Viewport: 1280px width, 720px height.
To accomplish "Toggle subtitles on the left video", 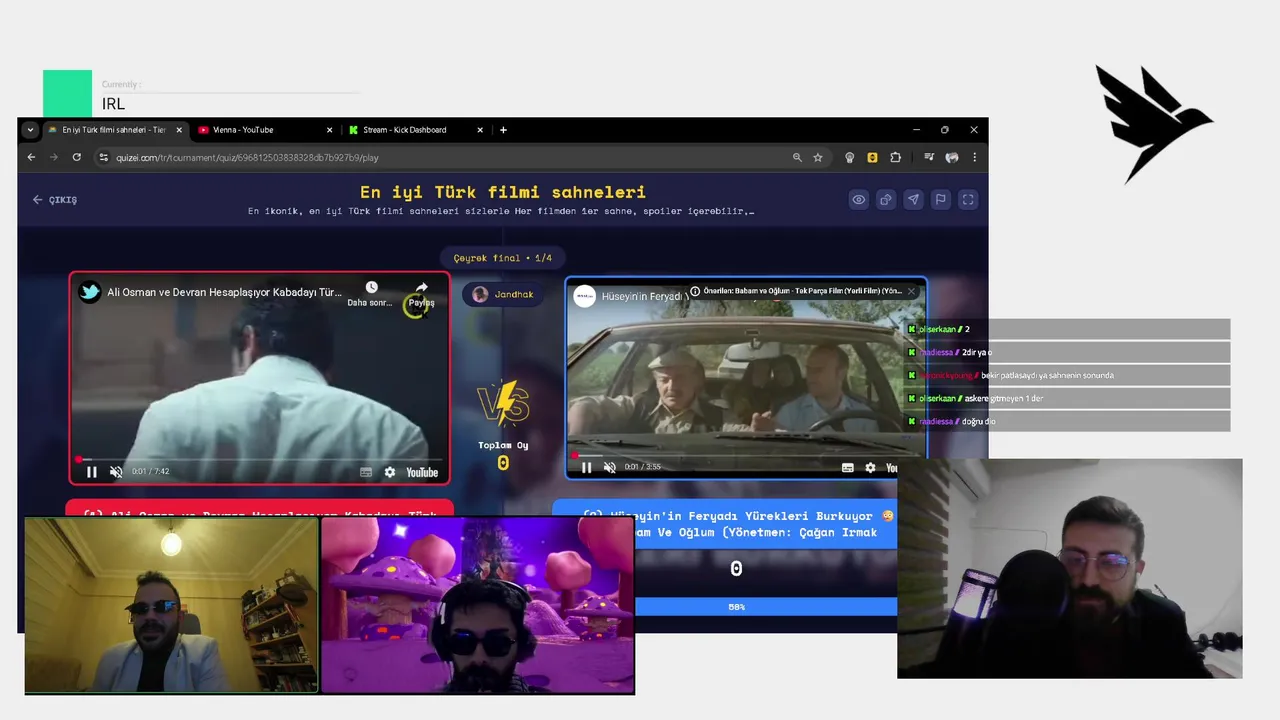I will 366,472.
